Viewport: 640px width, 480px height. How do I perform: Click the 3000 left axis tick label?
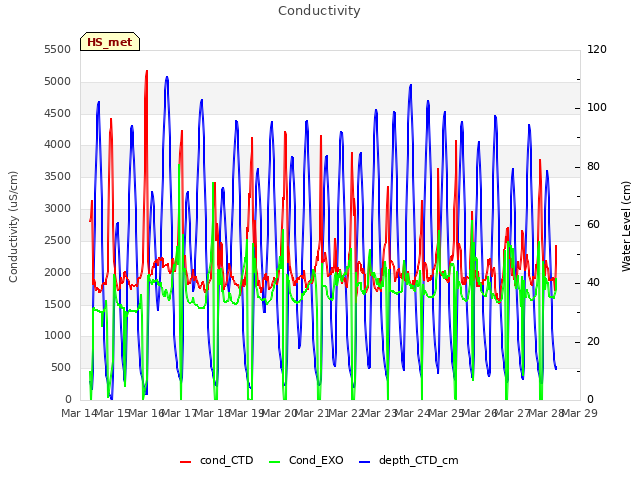[x=58, y=208]
